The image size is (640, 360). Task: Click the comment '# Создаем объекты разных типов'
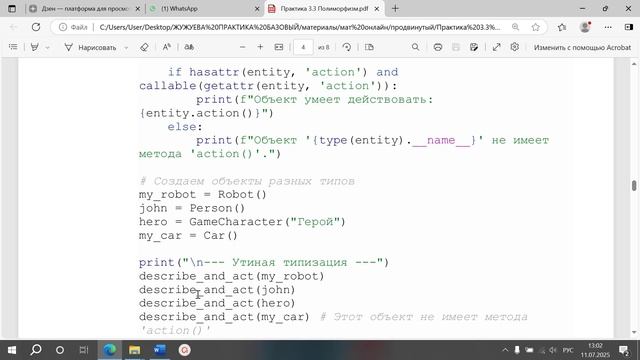pos(247,181)
